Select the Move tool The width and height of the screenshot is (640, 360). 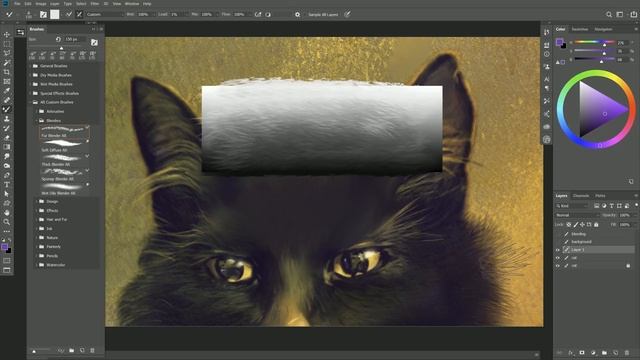[7, 34]
